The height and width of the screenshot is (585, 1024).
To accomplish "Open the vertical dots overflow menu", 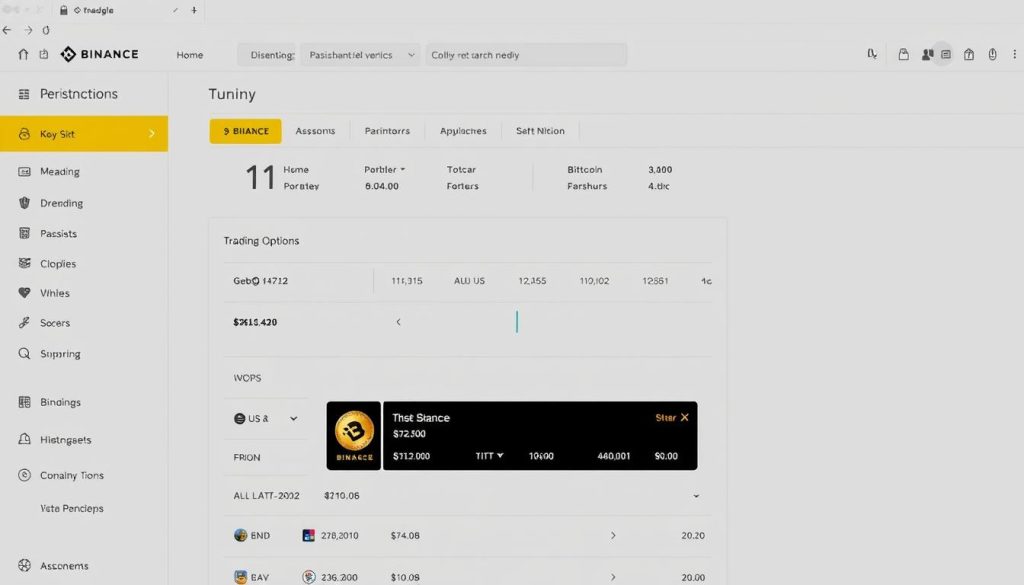I will click(1014, 55).
